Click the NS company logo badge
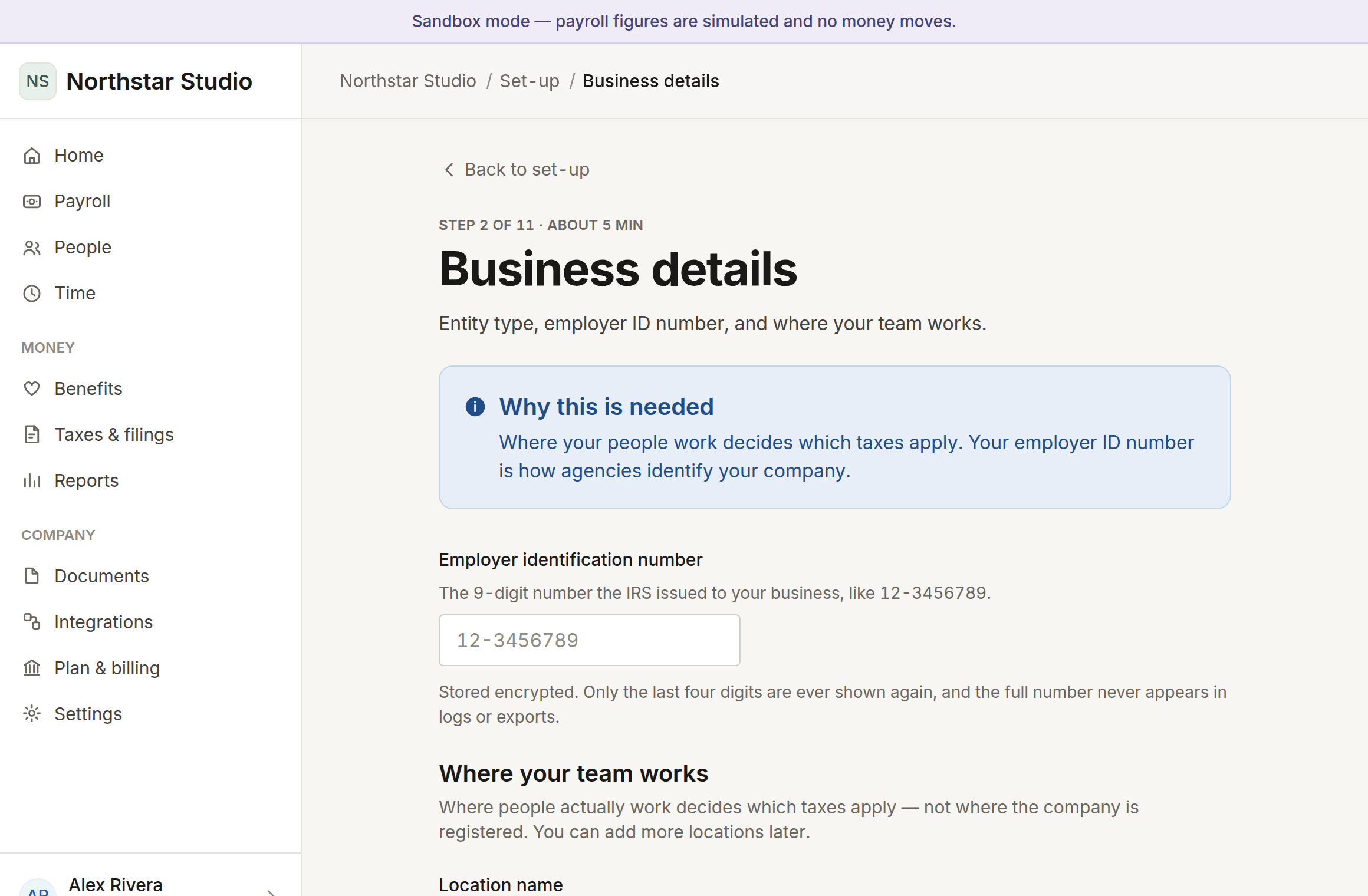 click(38, 81)
